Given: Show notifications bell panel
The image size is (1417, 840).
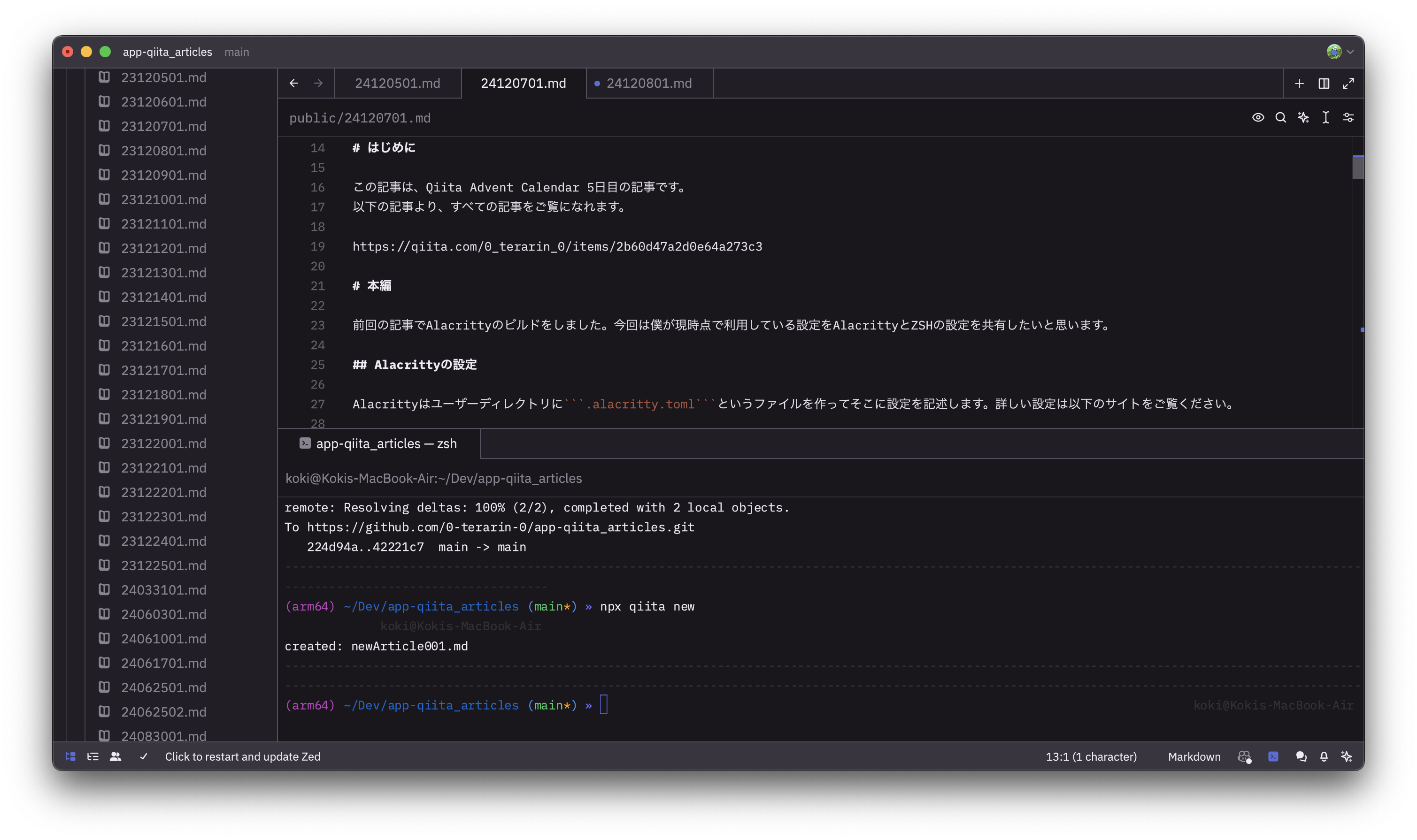Looking at the screenshot, I should point(1324,756).
